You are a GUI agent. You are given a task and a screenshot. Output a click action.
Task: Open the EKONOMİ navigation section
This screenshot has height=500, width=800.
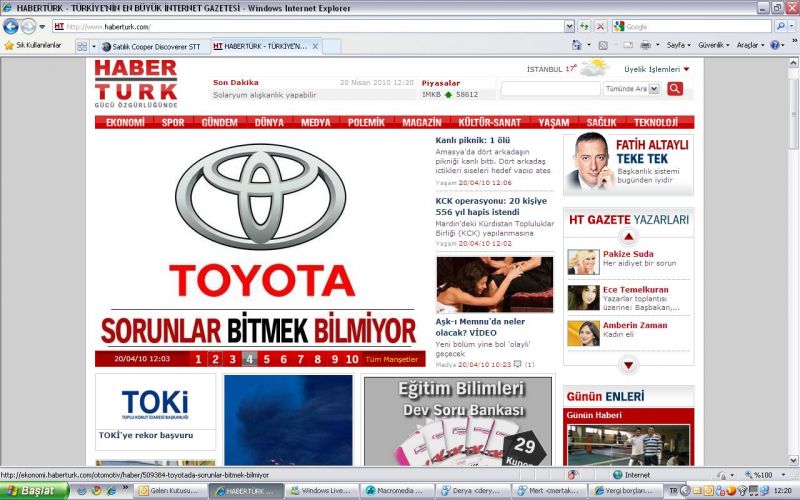click(x=125, y=122)
